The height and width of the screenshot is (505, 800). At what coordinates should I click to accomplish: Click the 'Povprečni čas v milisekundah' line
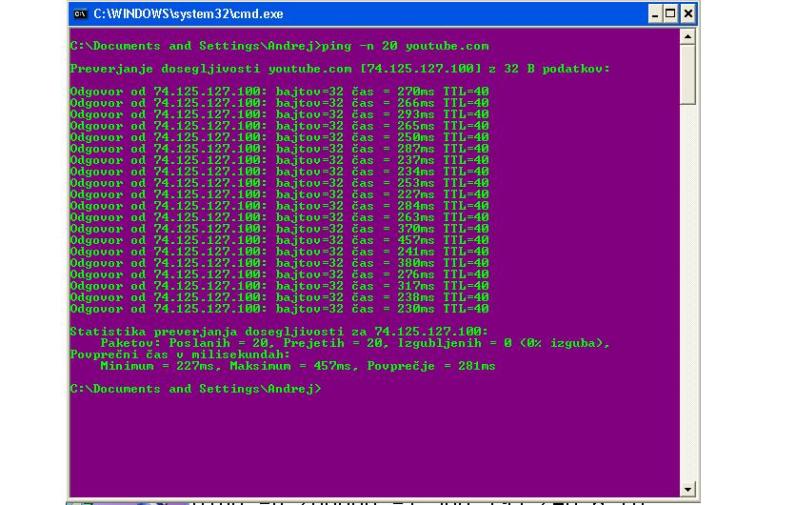click(x=180, y=354)
